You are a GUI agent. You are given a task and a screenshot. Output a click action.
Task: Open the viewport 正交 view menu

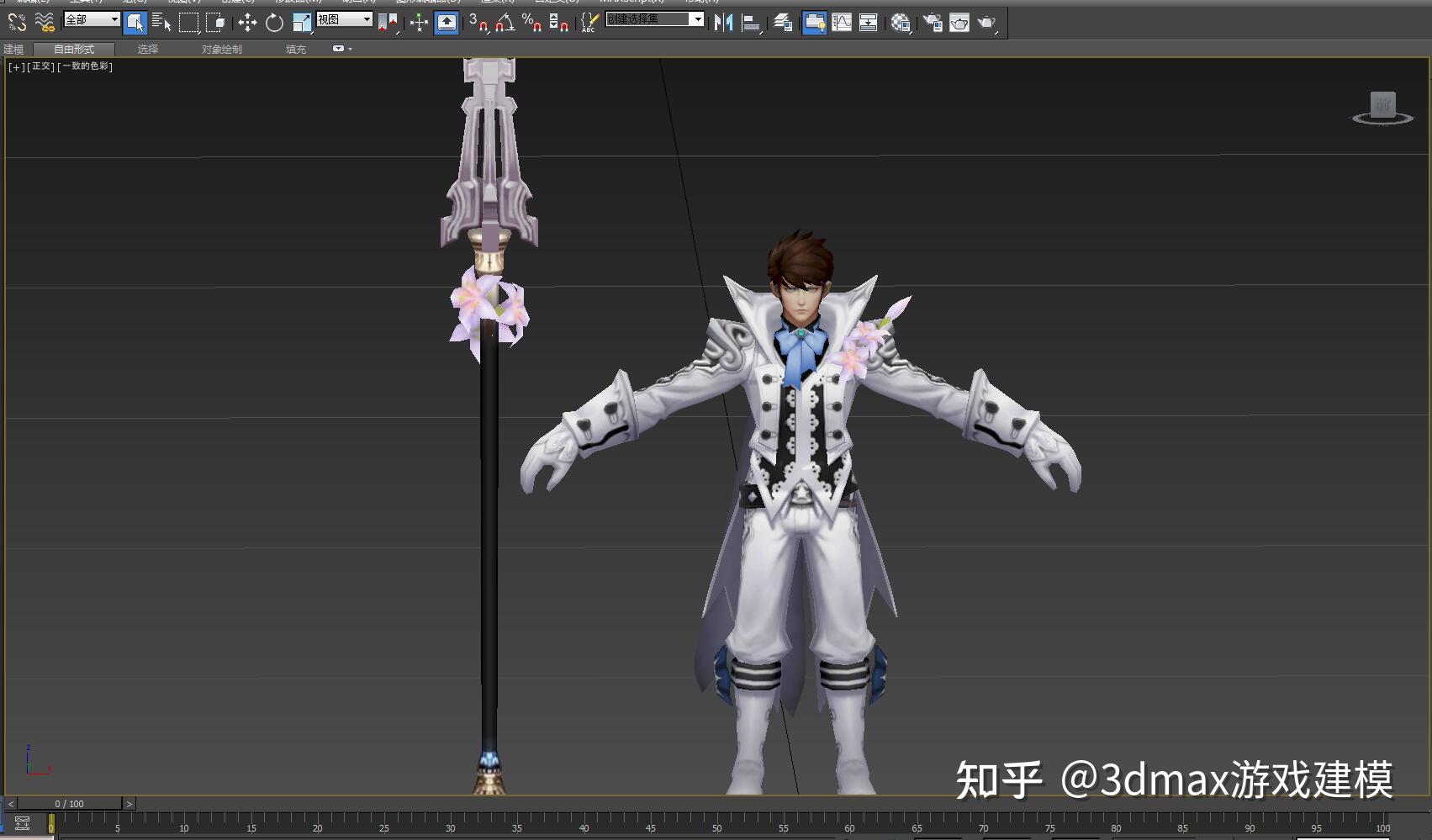click(x=42, y=66)
